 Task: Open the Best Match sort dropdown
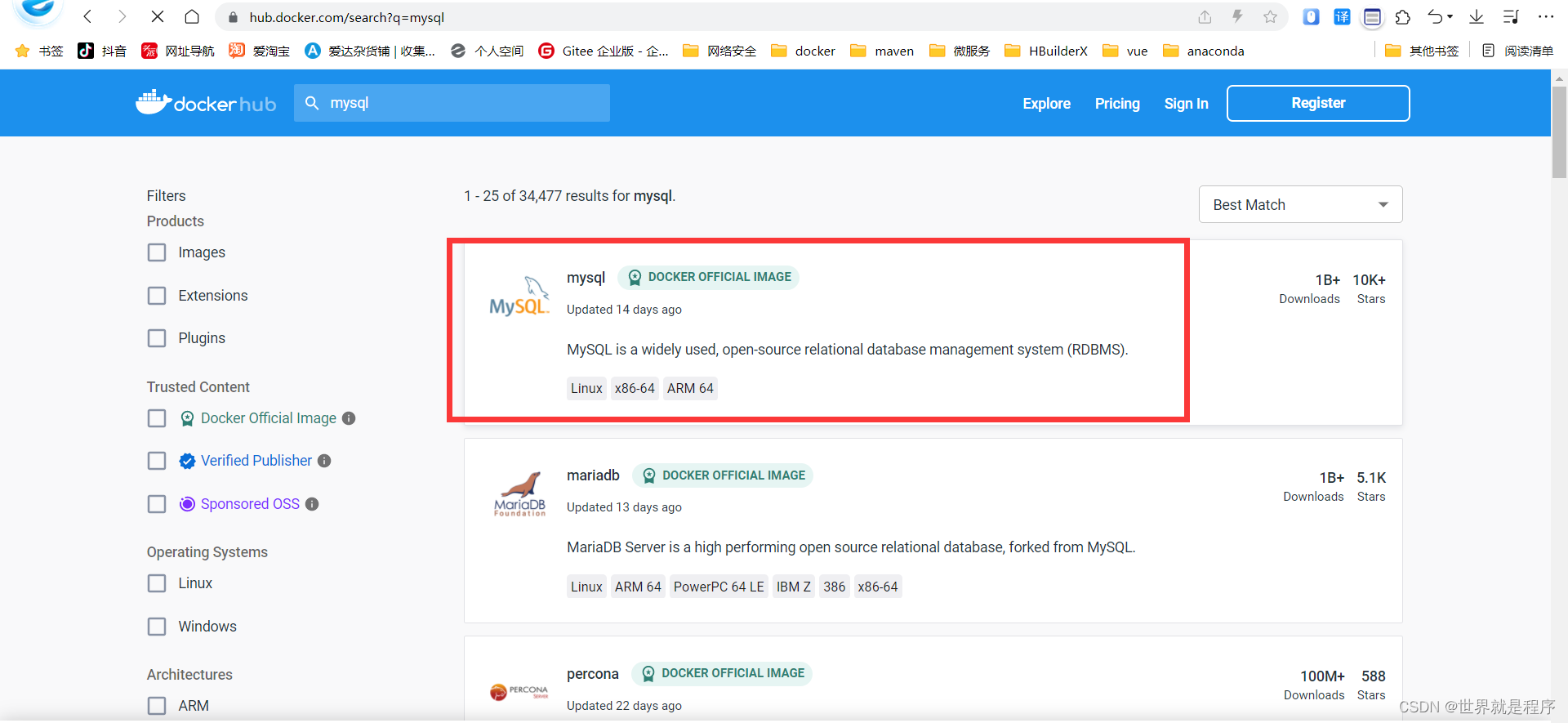(x=1300, y=204)
